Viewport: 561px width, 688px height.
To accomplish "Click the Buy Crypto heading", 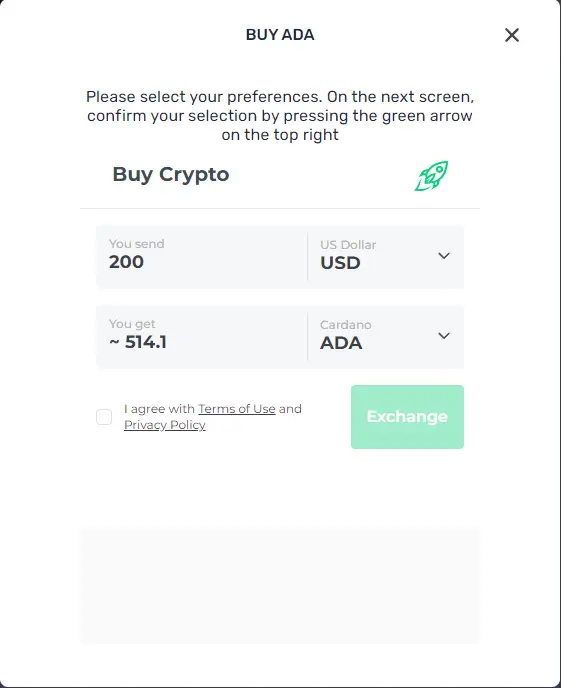I will (171, 174).
